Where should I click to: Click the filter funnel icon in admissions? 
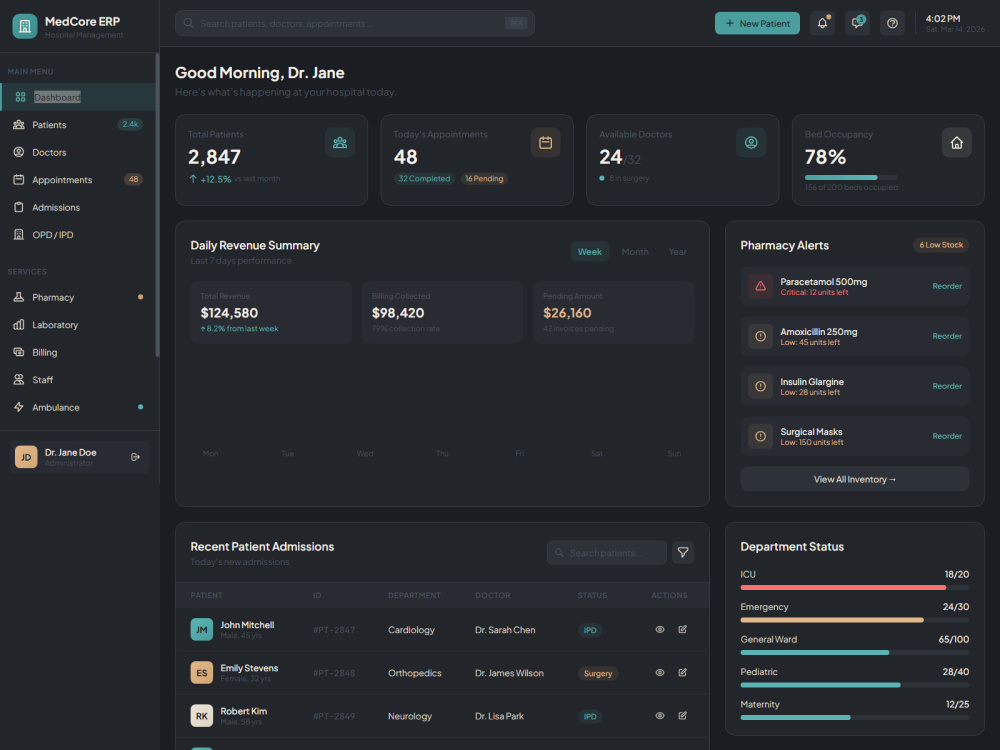tap(683, 552)
